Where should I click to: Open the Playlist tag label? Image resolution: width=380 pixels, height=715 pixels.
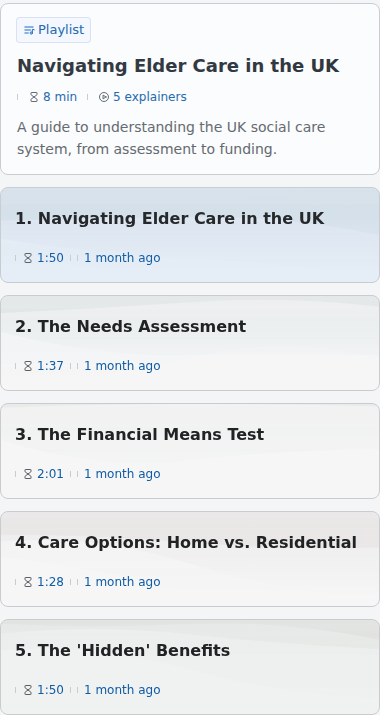coord(53,30)
